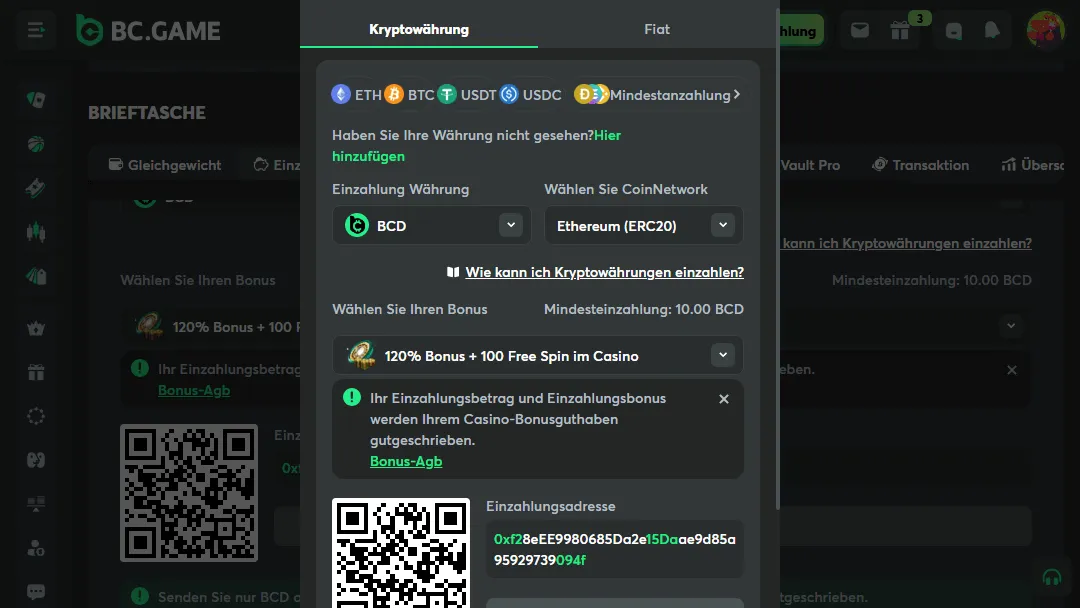
Task: Expand the 120% Bonus selection dropdown
Action: 538,355
